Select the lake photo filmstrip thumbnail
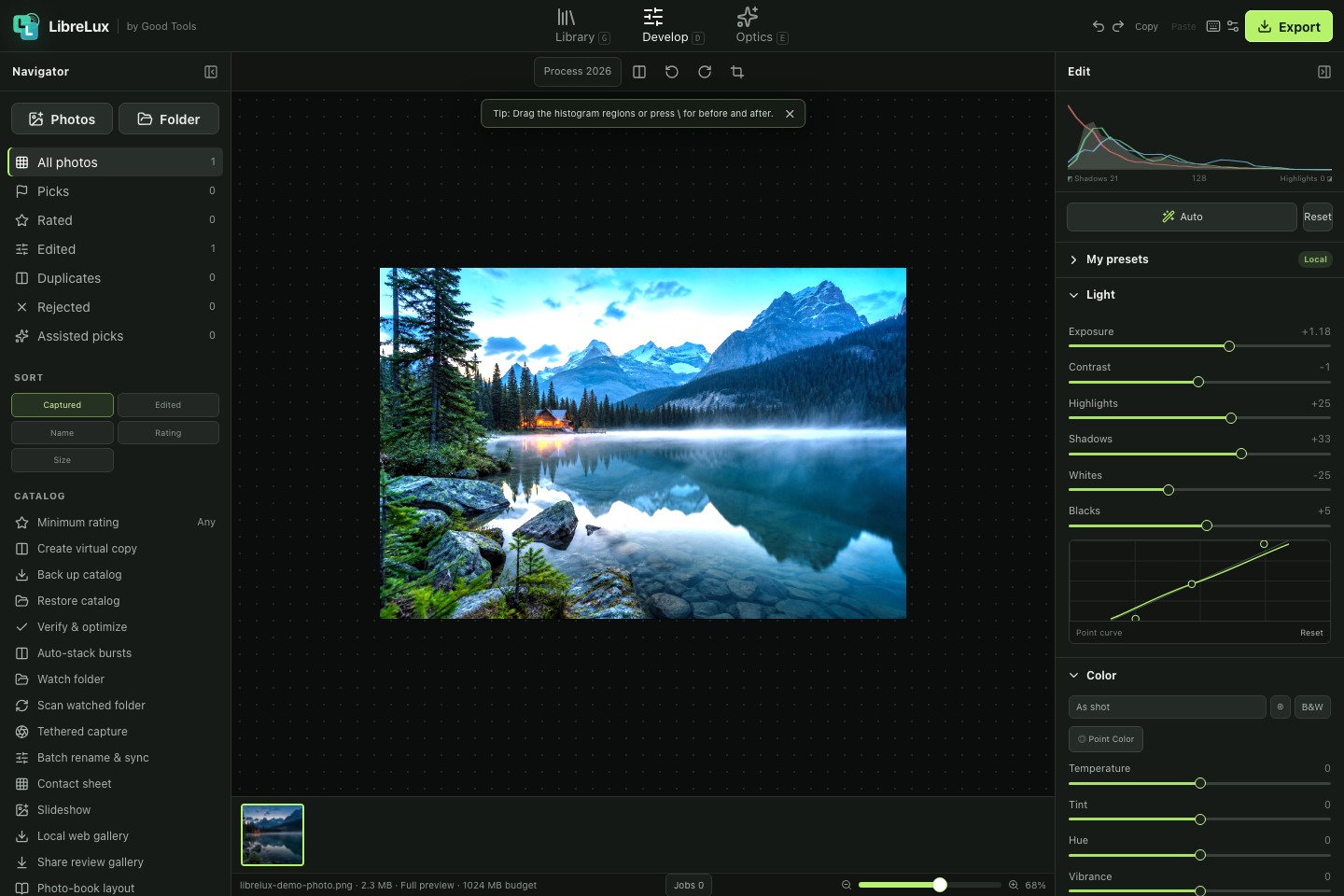Viewport: 1344px width, 896px height. click(273, 835)
